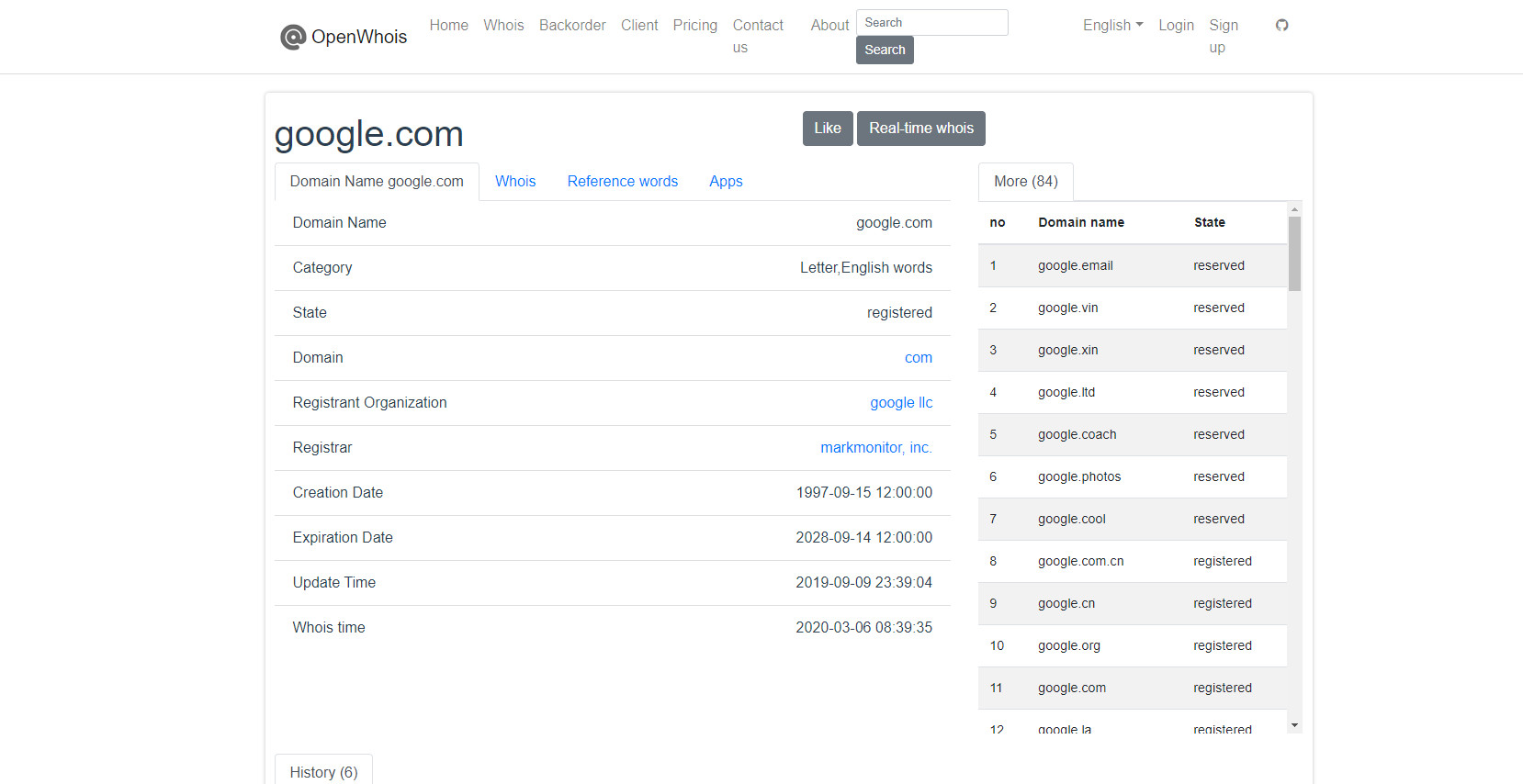The image size is (1523, 784).
Task: Click the Search button in navbar
Action: (885, 50)
